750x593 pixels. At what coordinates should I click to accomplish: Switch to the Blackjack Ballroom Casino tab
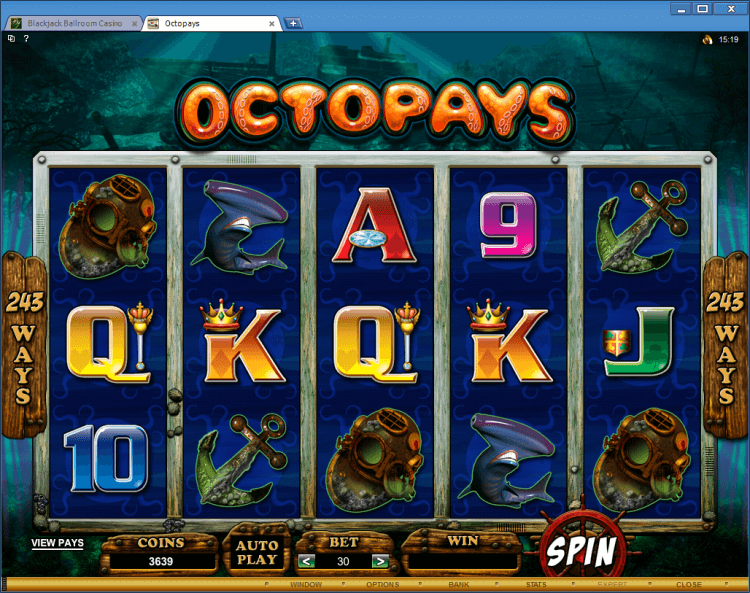coord(74,23)
